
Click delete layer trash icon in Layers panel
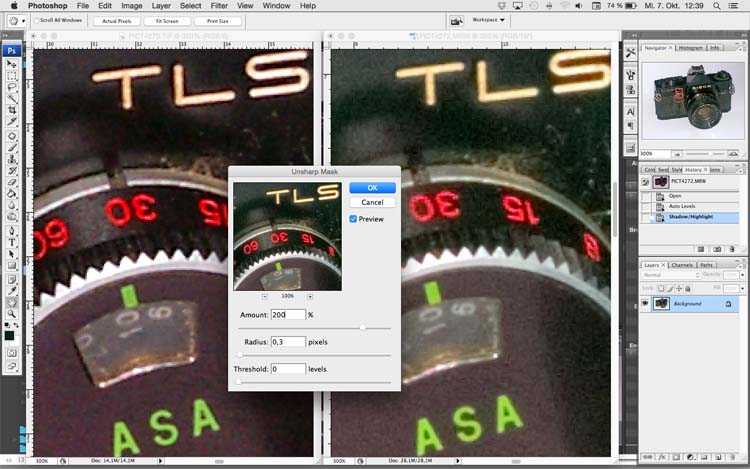click(x=732, y=457)
